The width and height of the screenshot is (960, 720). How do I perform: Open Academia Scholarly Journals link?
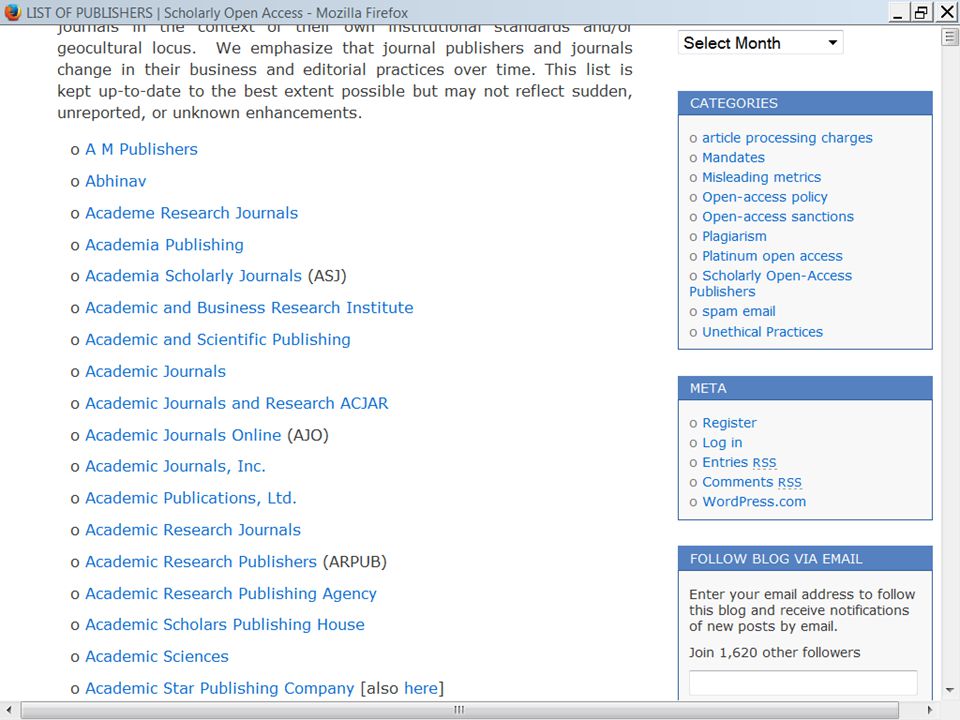pos(193,276)
